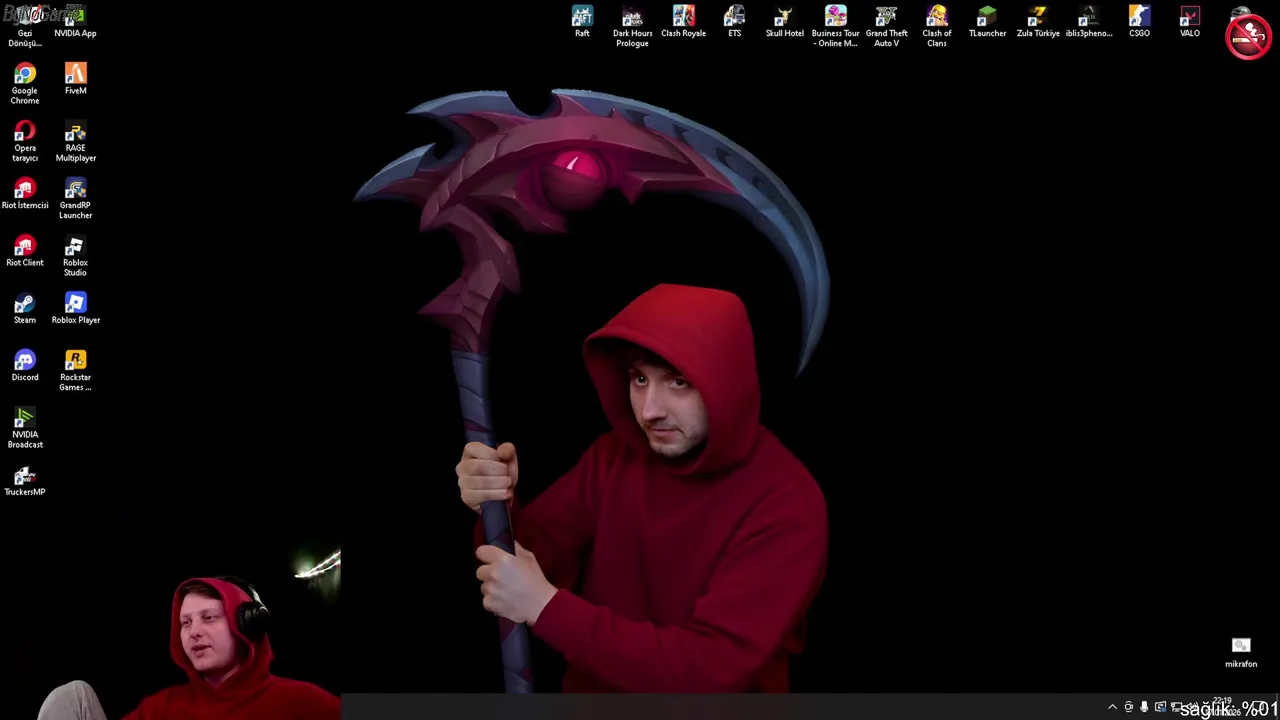Screen dimensions: 1280x720
Task: Open the TLauncher desktop shortcut
Action: click(987, 22)
